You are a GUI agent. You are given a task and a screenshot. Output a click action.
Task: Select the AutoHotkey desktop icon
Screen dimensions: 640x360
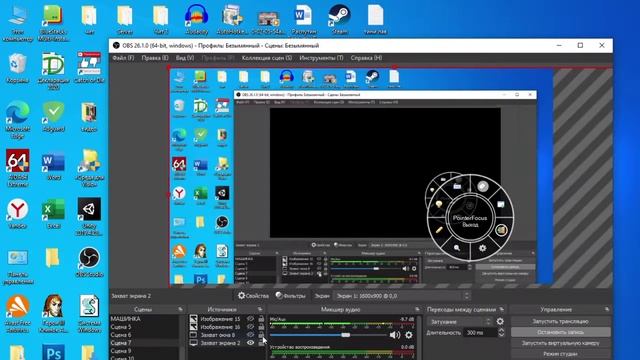(x=232, y=20)
